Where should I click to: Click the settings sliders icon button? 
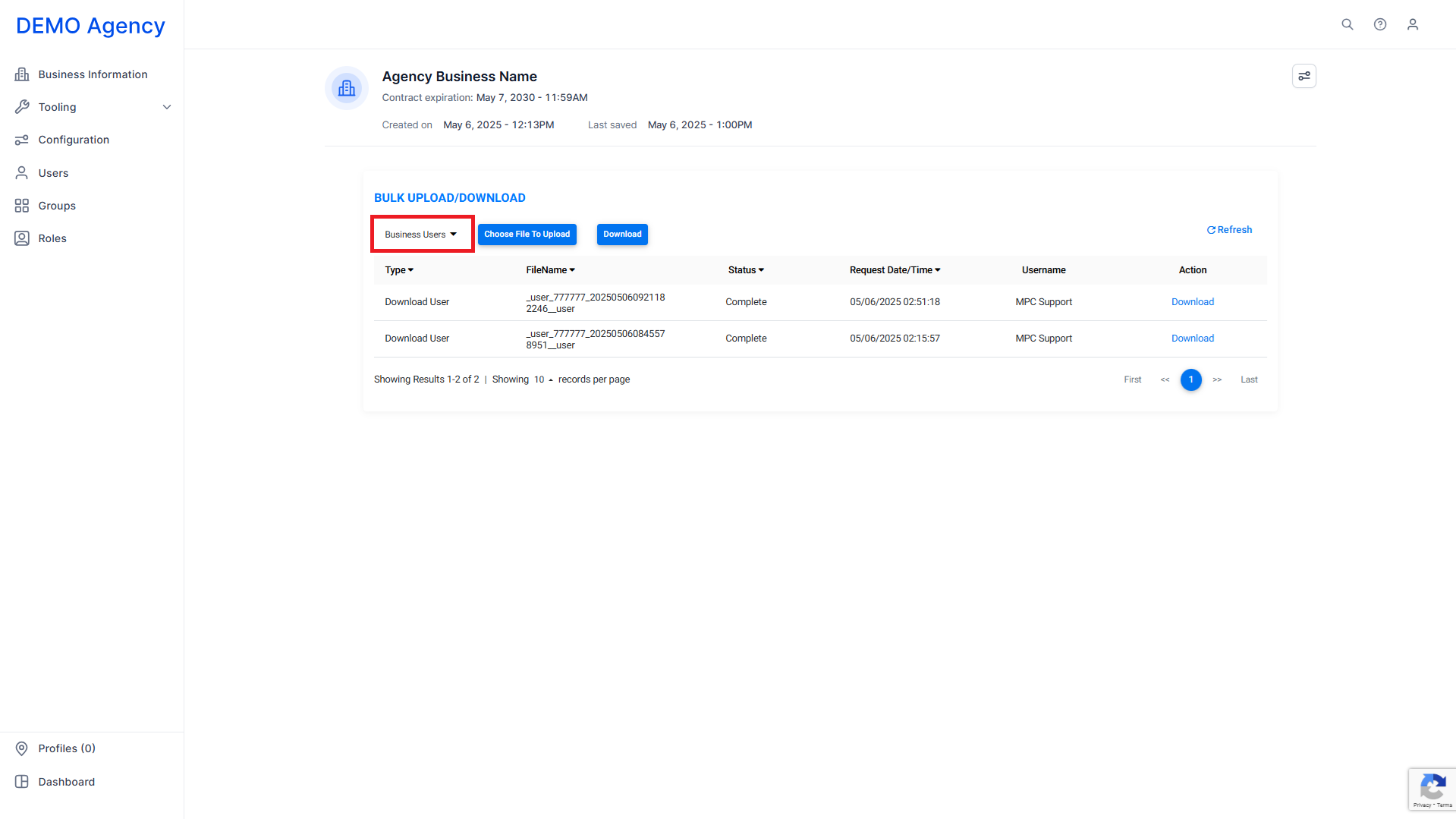point(1304,76)
